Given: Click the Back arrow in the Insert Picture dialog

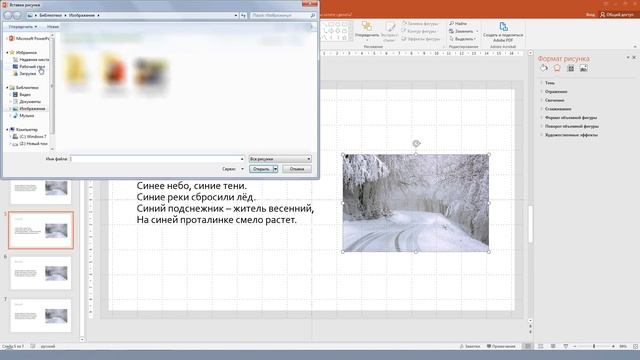Looking at the screenshot, I should click(x=8, y=15).
